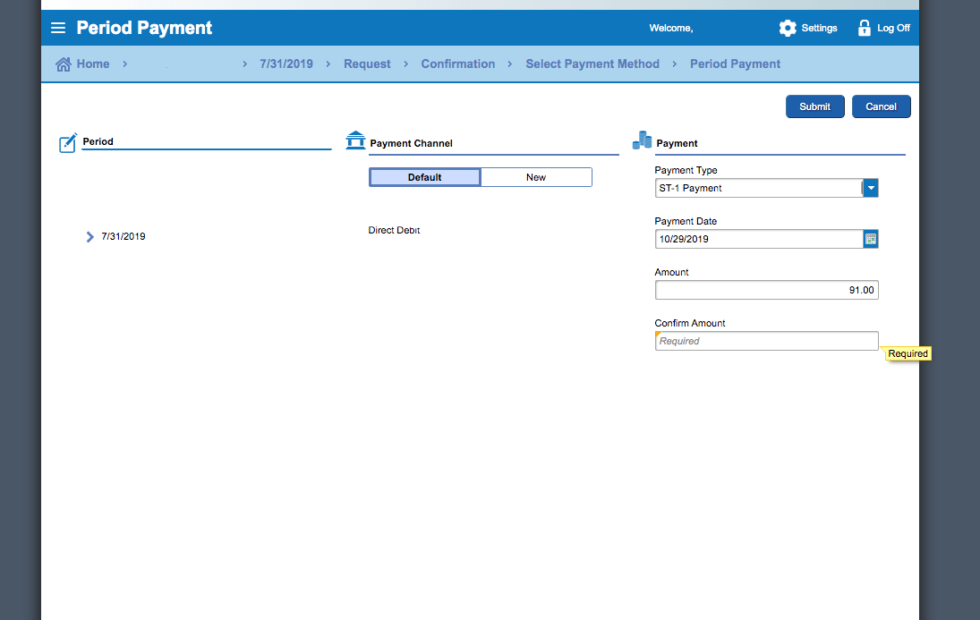
Task: Expand the 7/31/2019 period row
Action: (90, 237)
